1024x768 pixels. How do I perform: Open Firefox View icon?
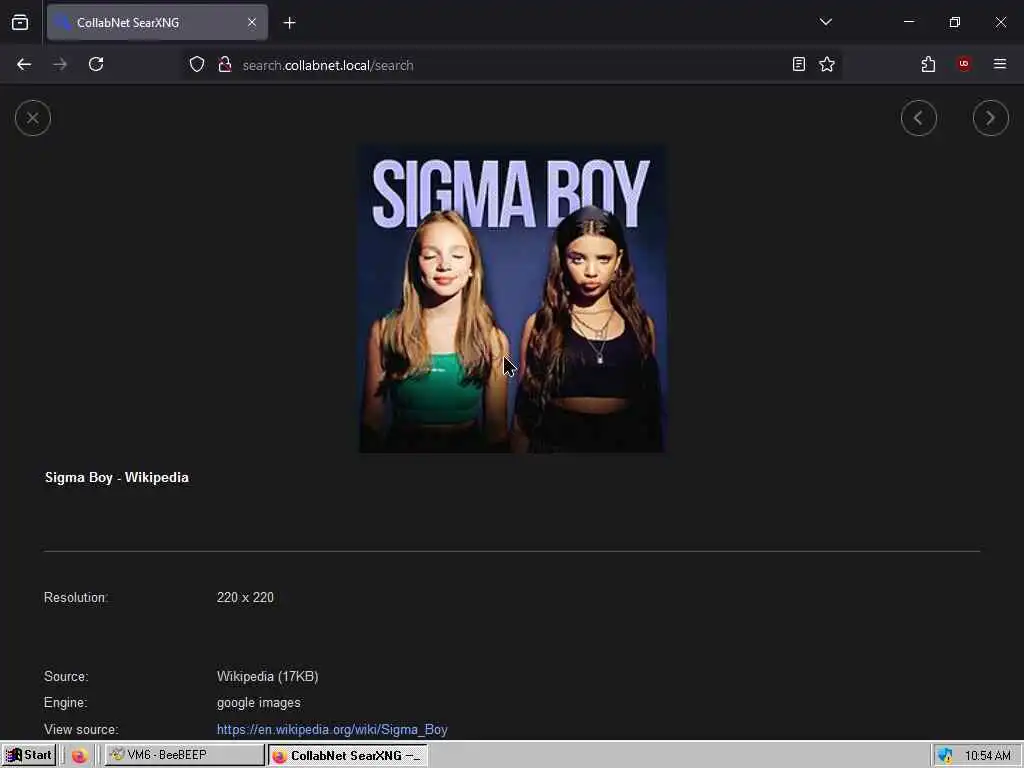20,23
